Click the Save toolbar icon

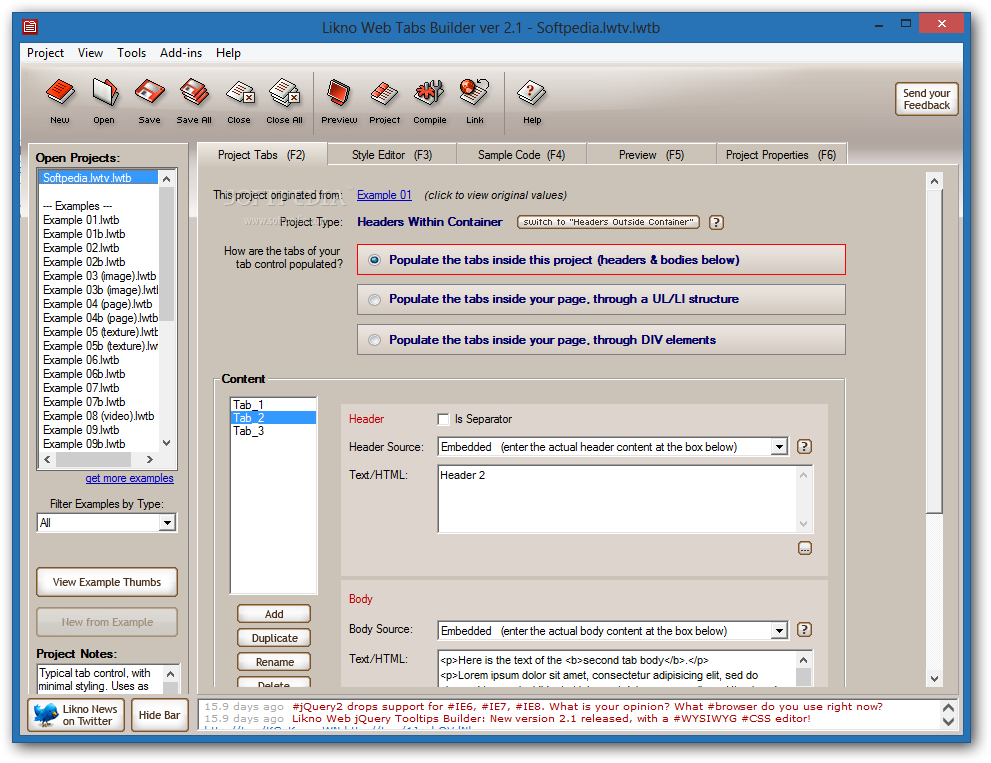coord(149,101)
